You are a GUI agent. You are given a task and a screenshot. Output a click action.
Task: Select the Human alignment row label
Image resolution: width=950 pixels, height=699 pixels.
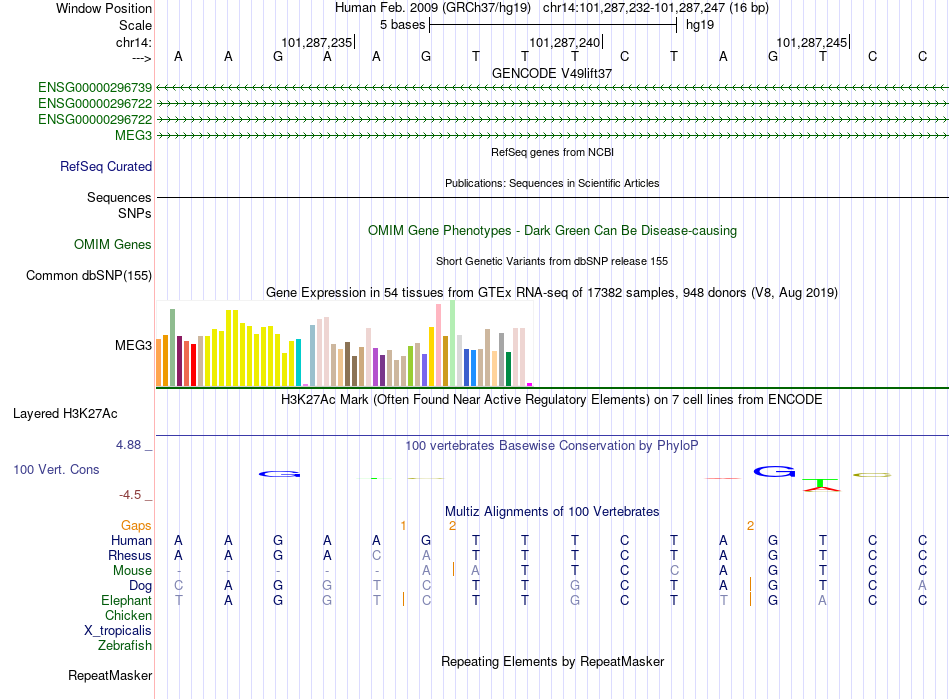pos(131,541)
